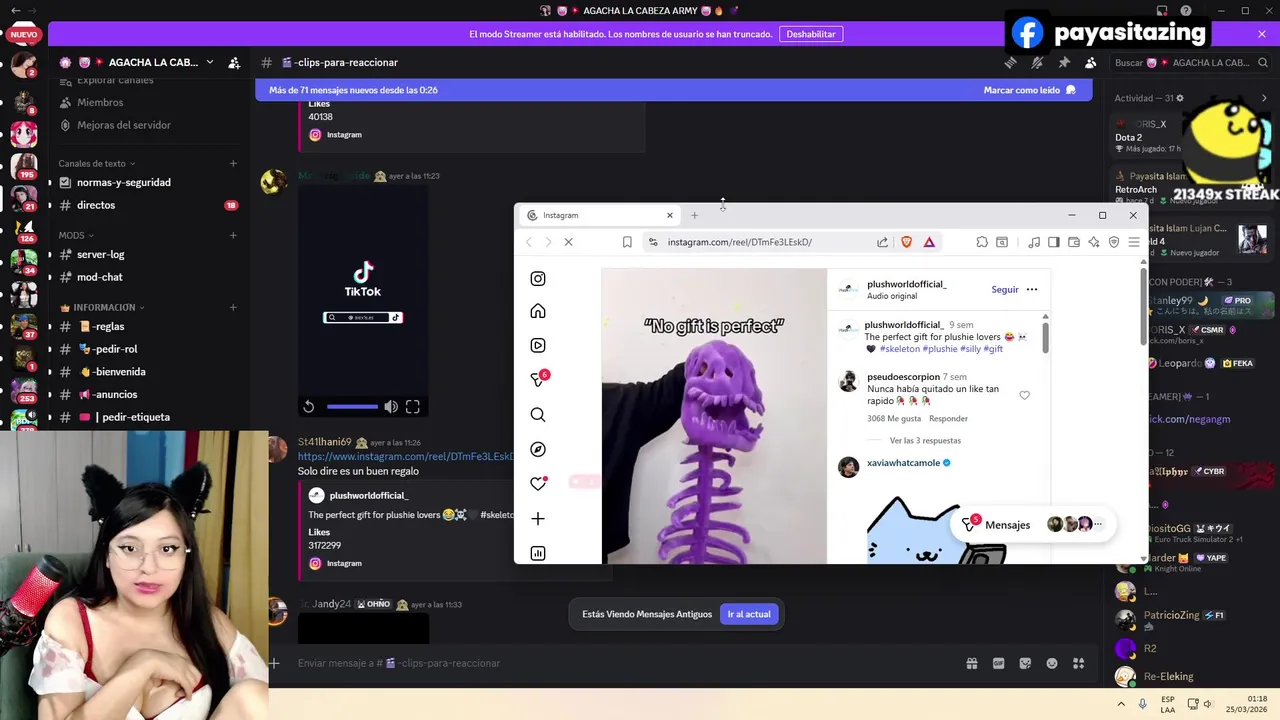
Task: Open Instagram messages icon with badge 6
Action: (x=538, y=380)
